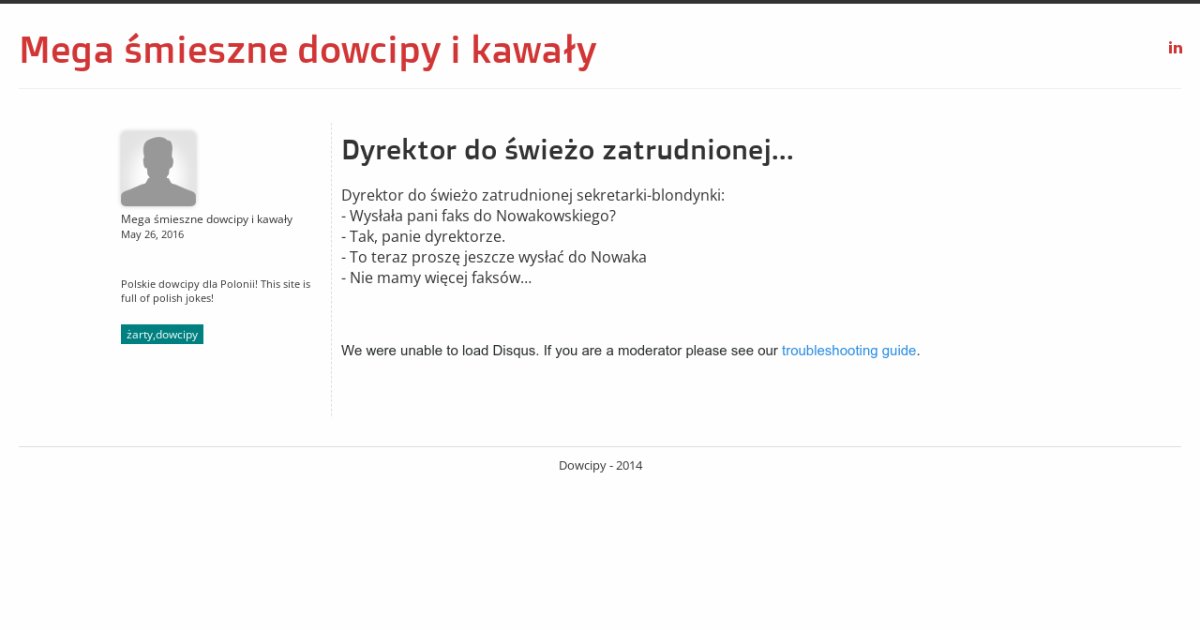Click the author avatar silhouette image

click(x=158, y=168)
